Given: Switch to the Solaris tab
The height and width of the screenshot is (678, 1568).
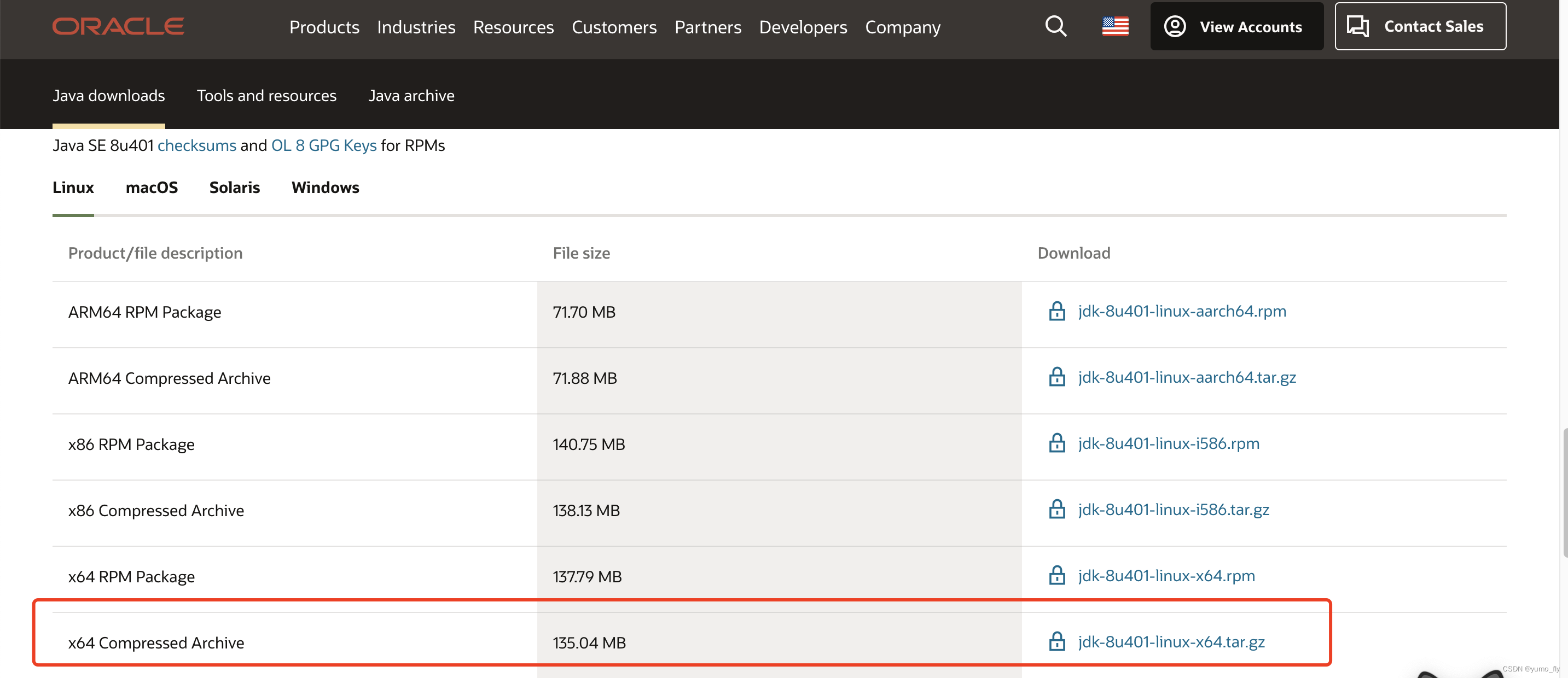Looking at the screenshot, I should 234,188.
